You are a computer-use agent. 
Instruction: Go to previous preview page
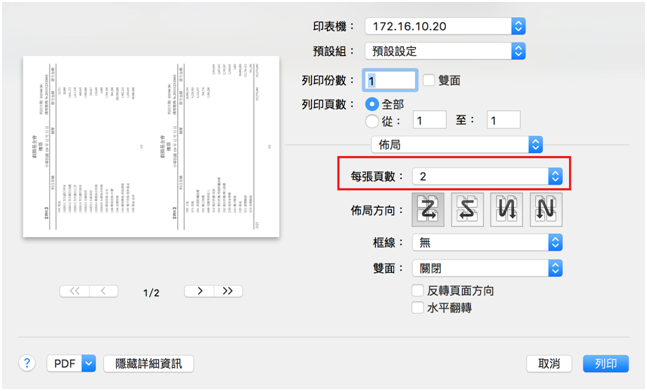104,291
